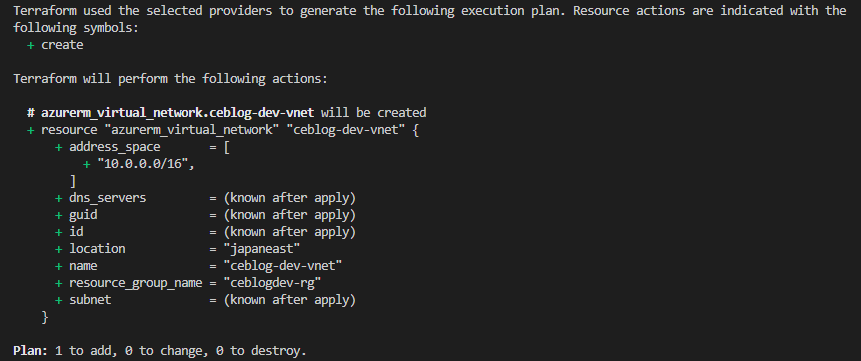This screenshot has width=861, height=361.
Task: Click the green plus before 'create'
Action: click(x=31, y=45)
